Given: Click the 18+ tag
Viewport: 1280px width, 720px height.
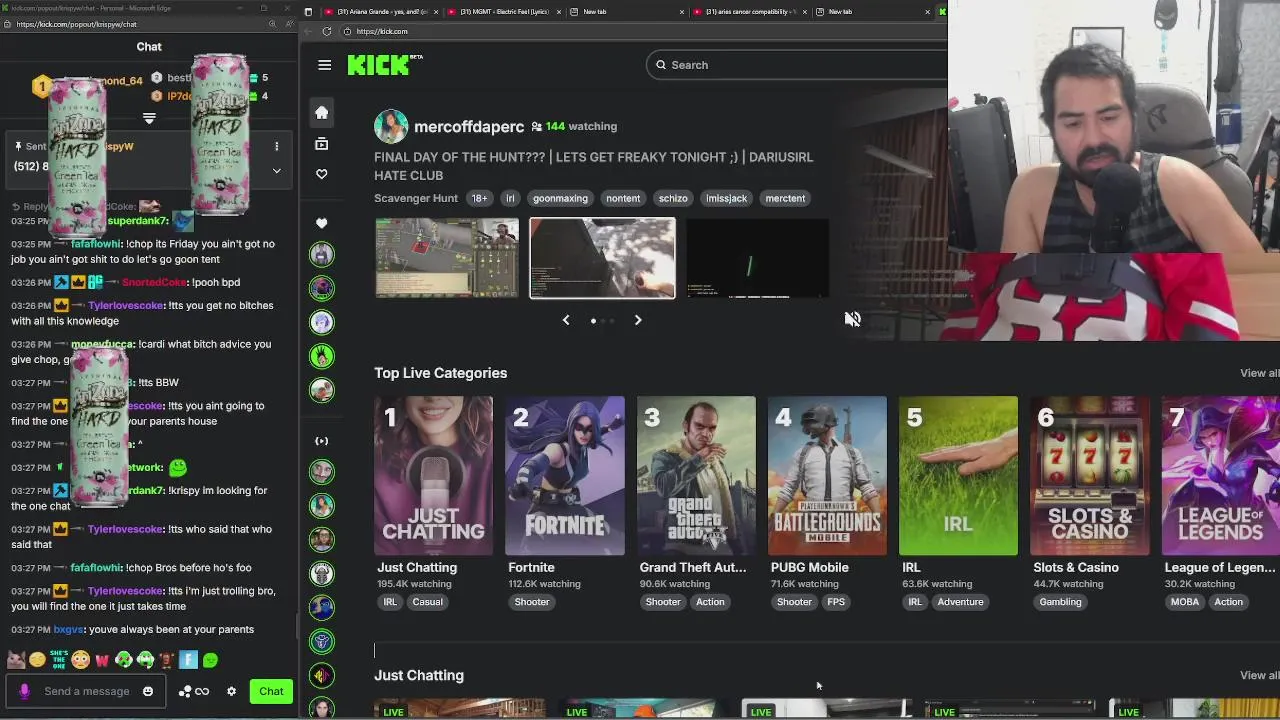Looking at the screenshot, I should coord(479,198).
